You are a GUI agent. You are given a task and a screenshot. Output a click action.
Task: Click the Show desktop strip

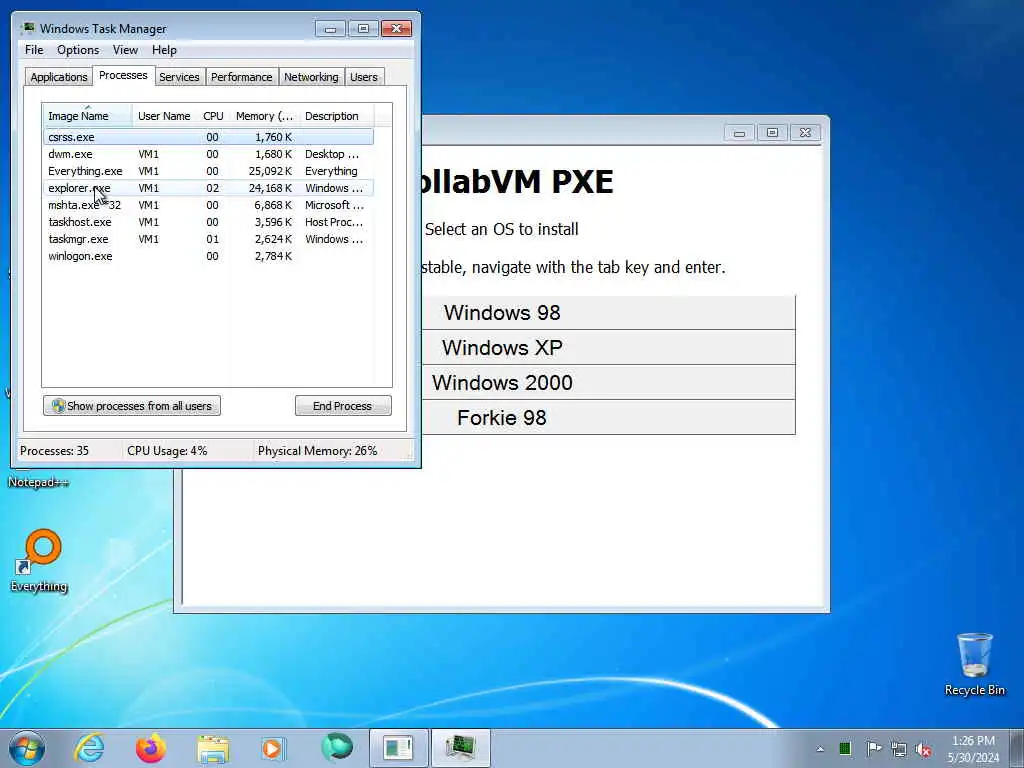tap(1017, 748)
